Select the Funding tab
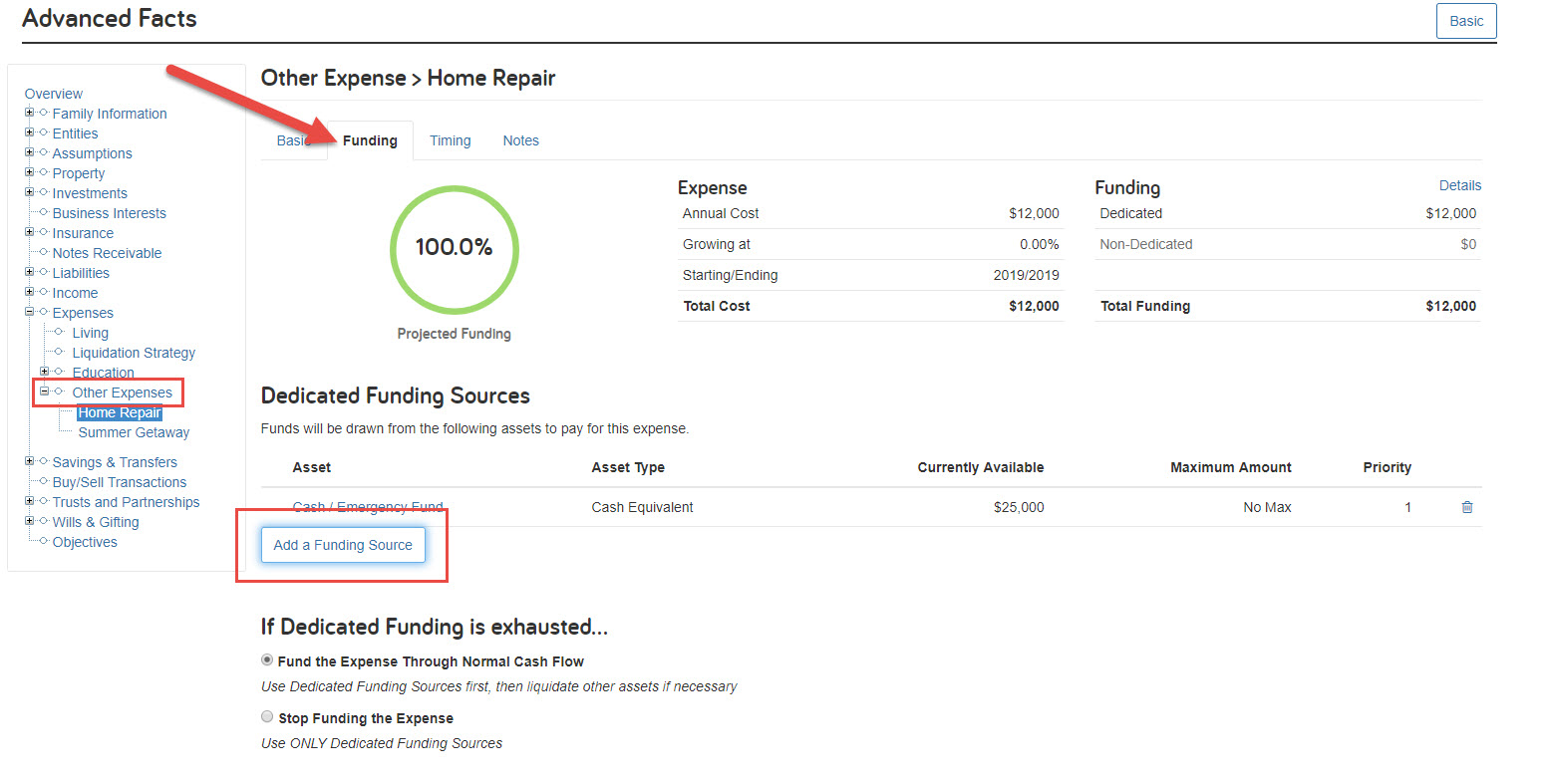This screenshot has height=784, width=1548. coord(370,140)
